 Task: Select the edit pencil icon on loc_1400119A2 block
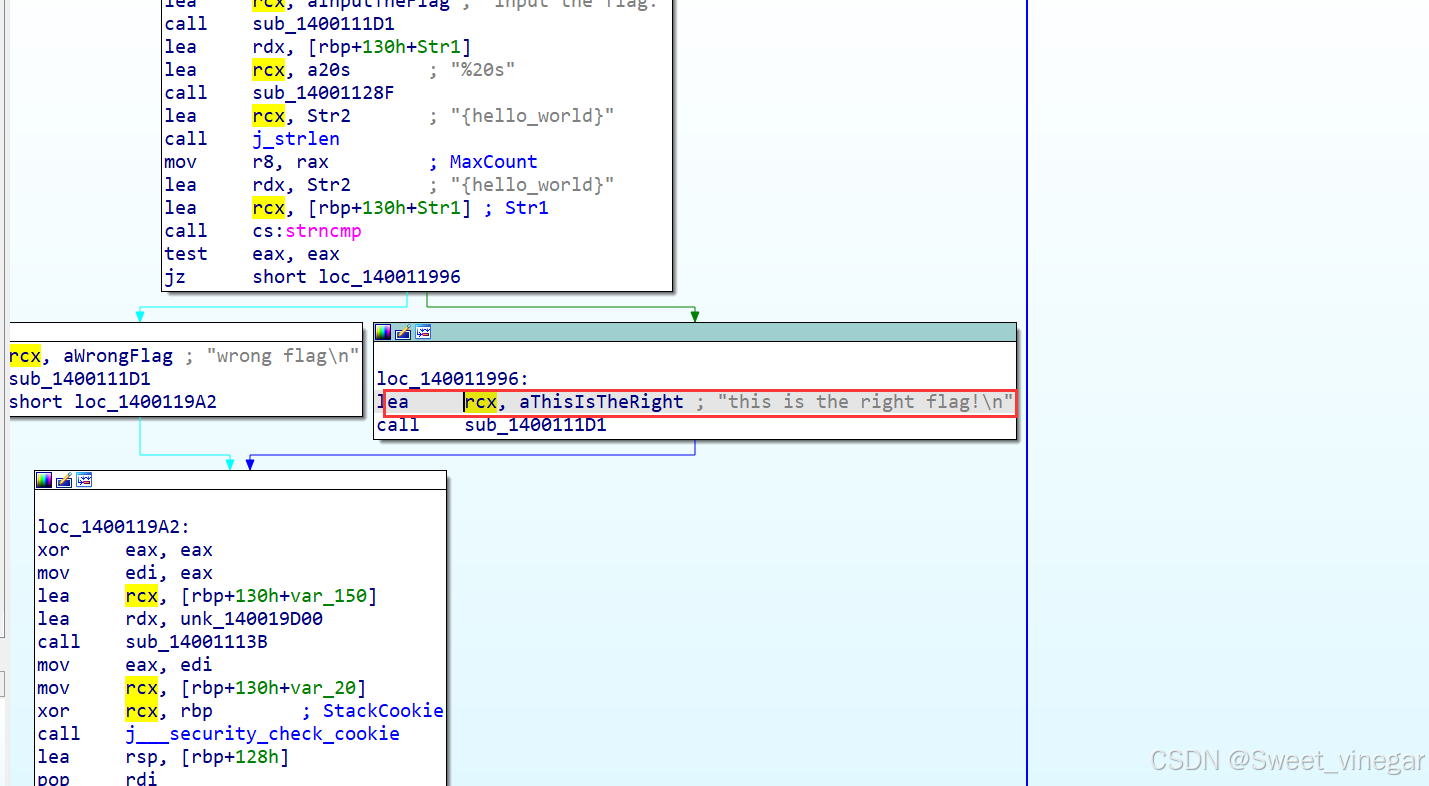(x=64, y=479)
